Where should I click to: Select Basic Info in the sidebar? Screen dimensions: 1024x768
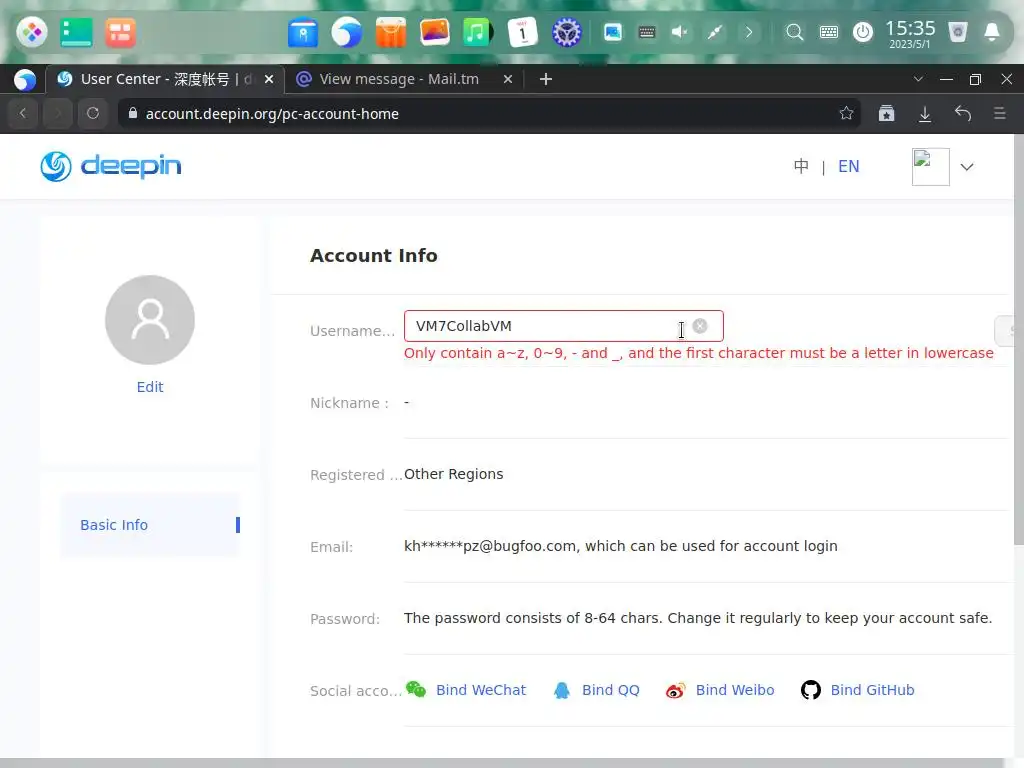150,525
